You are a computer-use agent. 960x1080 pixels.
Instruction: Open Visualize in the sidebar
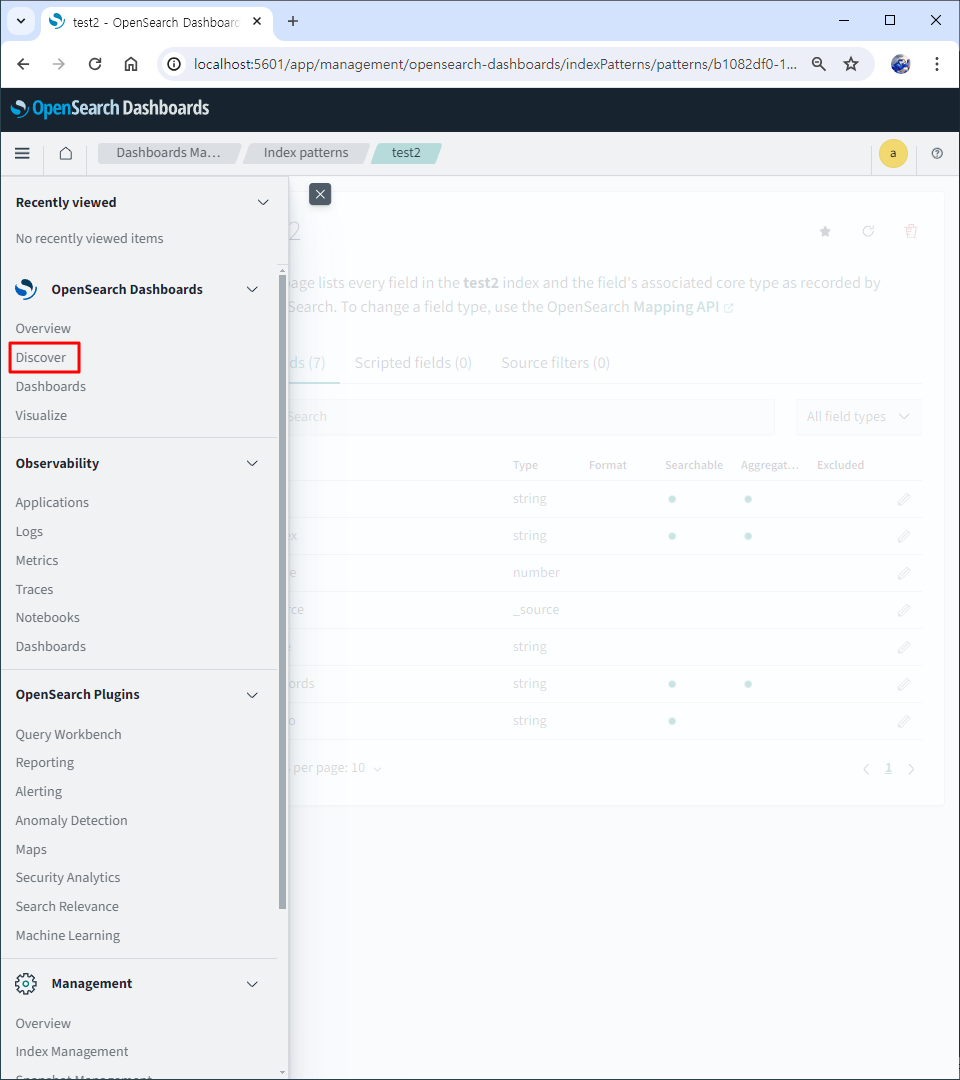pos(41,415)
